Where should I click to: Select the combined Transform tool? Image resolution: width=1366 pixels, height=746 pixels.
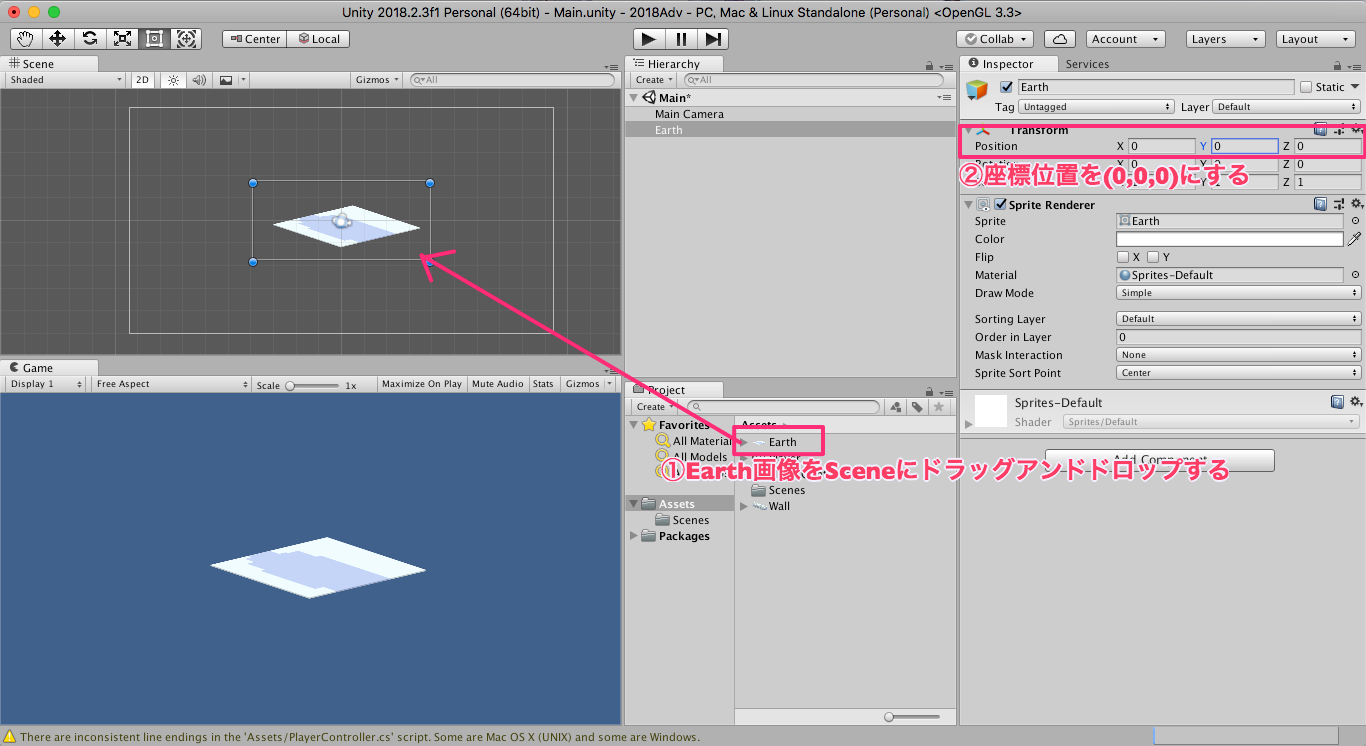point(186,39)
